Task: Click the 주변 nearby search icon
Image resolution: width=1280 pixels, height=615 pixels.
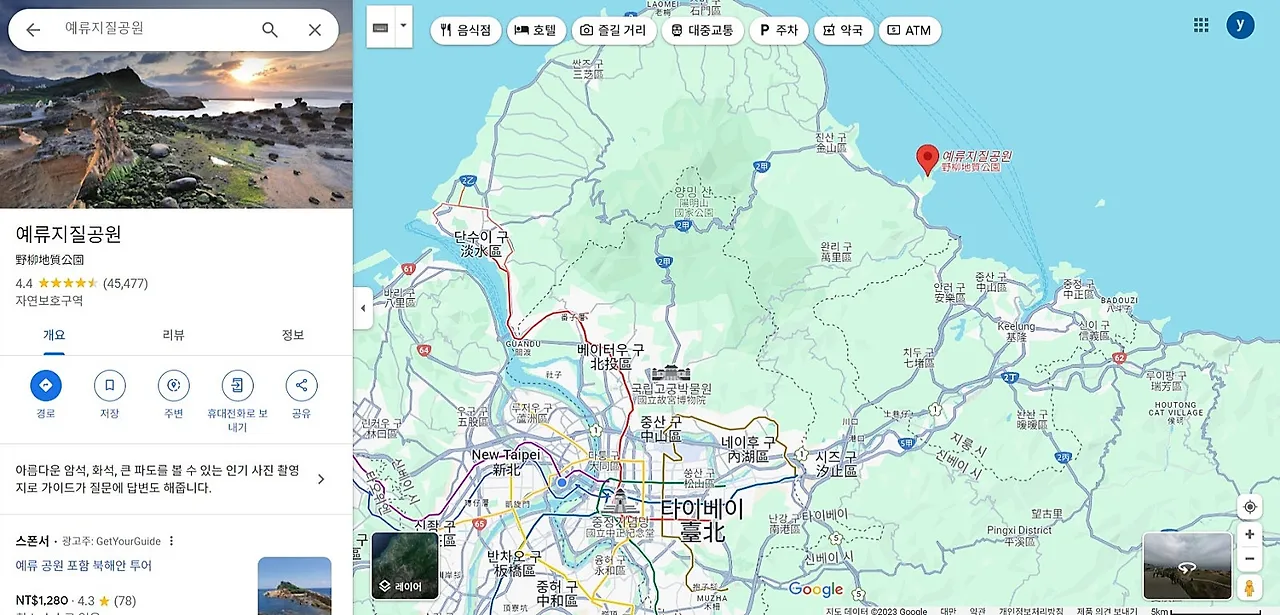Action: (x=174, y=386)
